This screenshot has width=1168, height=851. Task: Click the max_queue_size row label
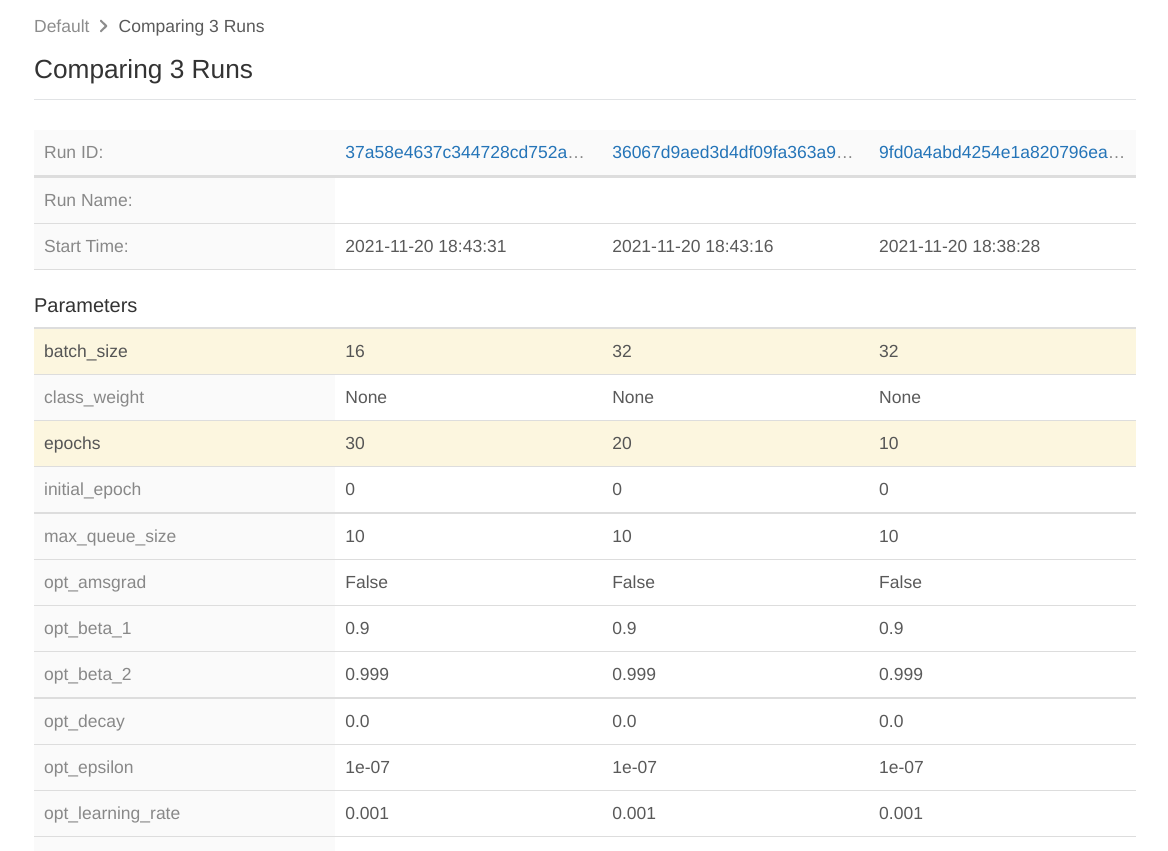tap(110, 536)
